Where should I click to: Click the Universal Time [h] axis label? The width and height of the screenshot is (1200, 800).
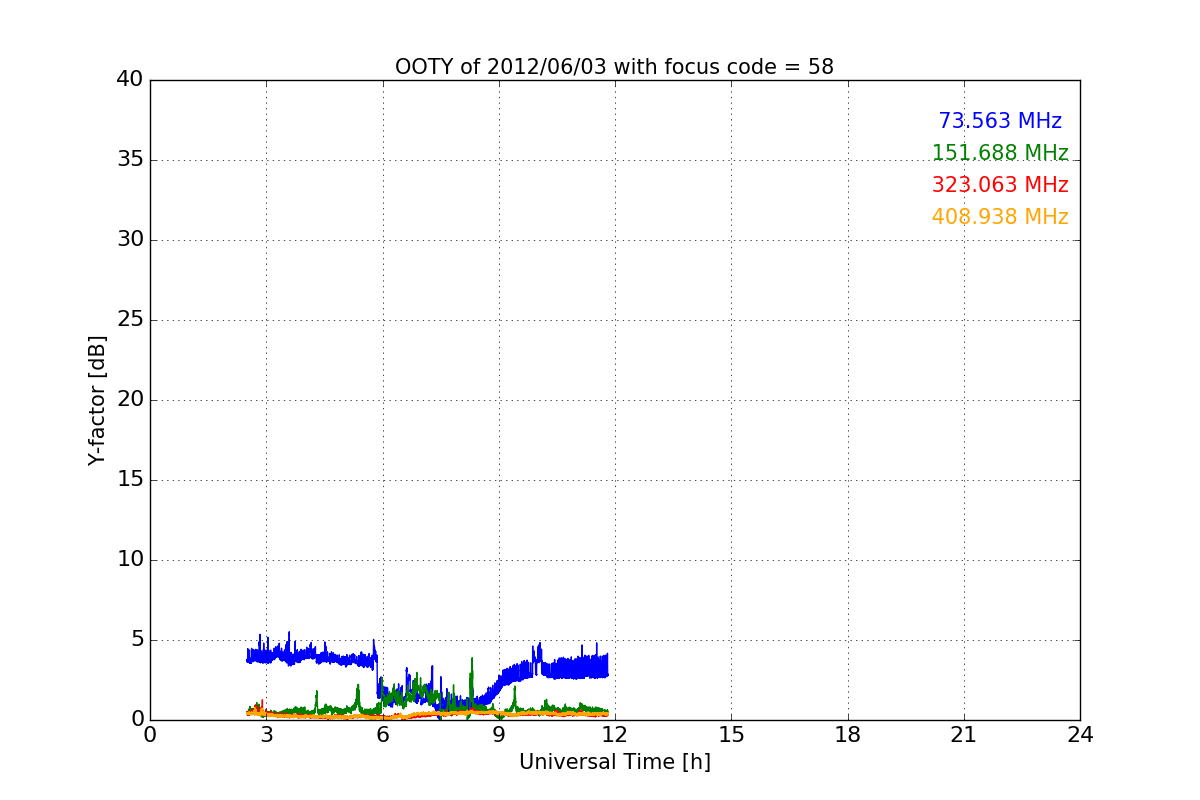click(x=614, y=762)
